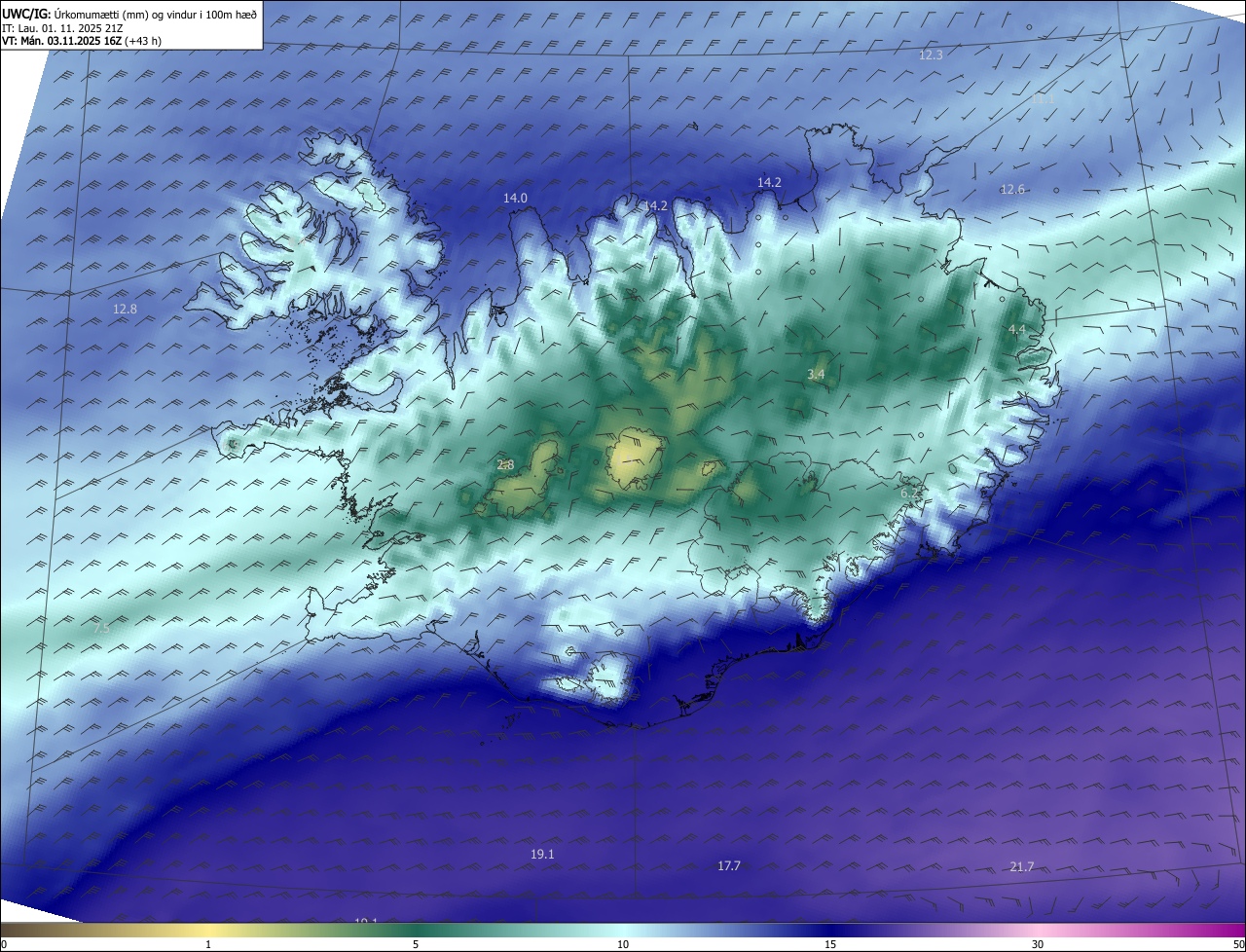
Task: Click the colour scale tick label 0
Action: coord(4,944)
